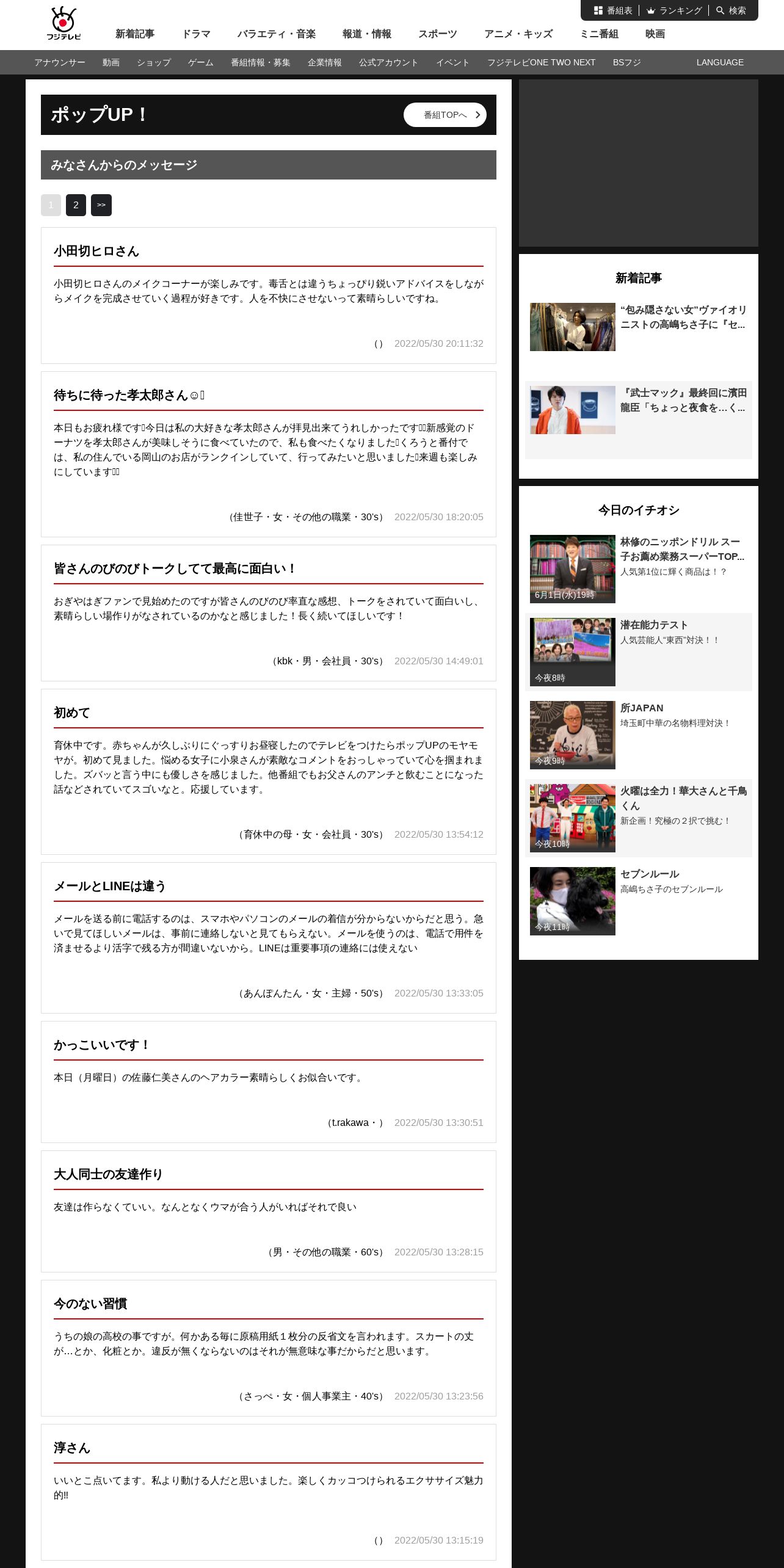
Task: Click the 番組TOPへ button
Action: [x=445, y=115]
